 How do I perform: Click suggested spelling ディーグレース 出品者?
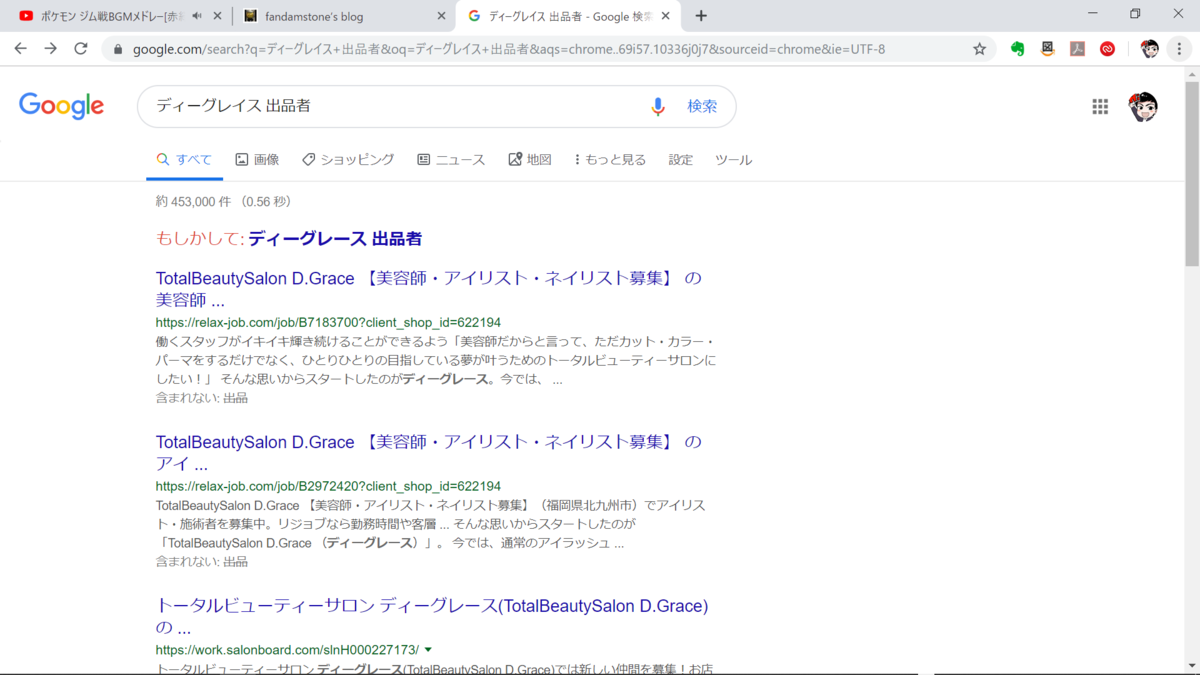click(335, 239)
